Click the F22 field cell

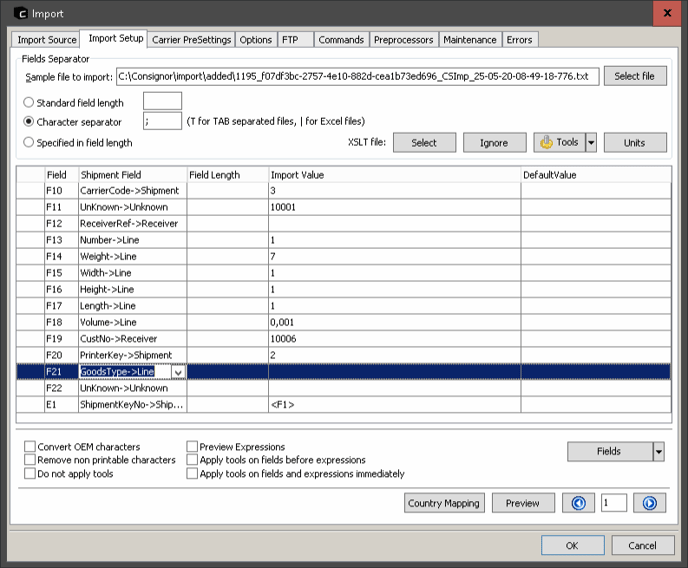(61, 388)
